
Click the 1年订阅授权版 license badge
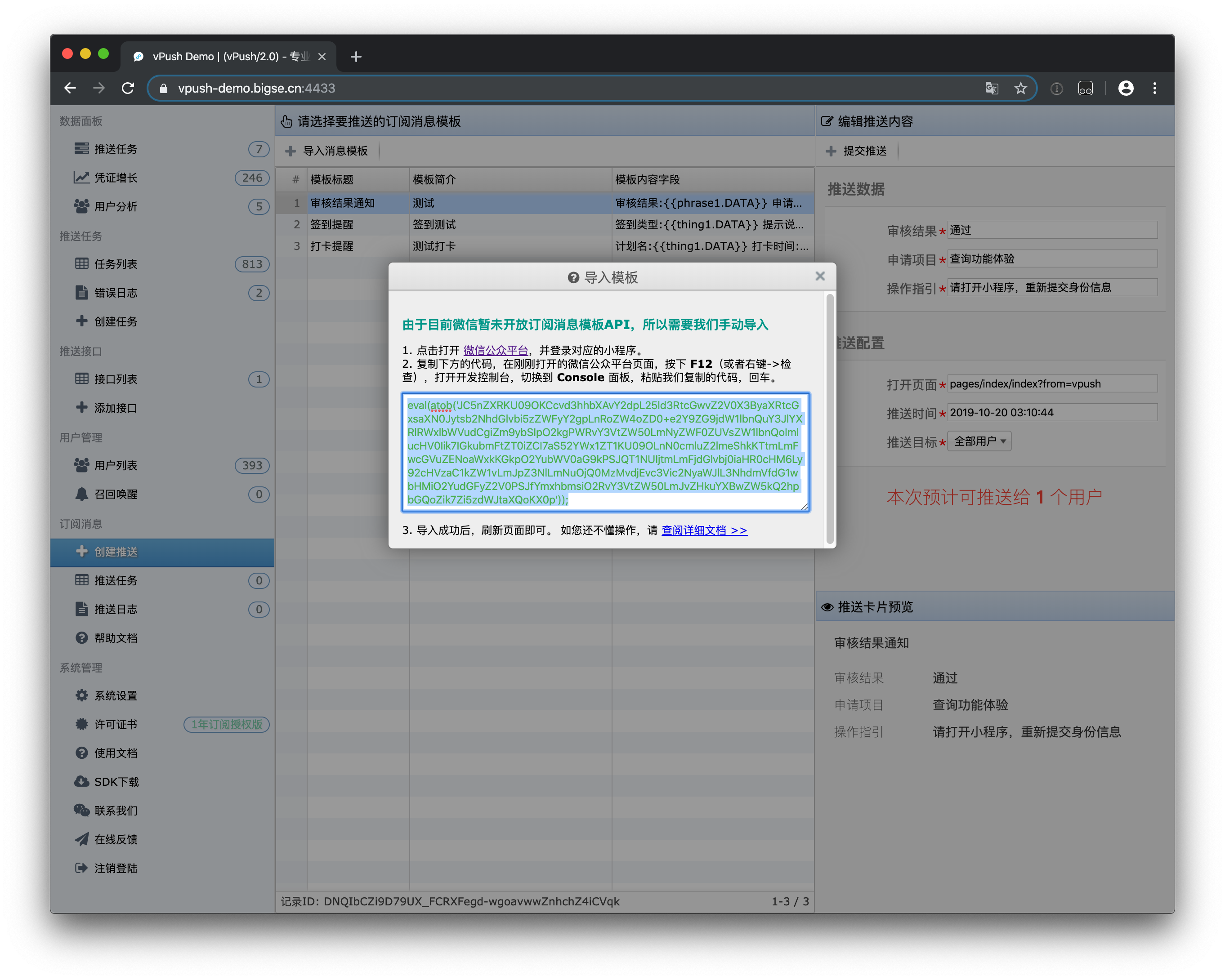pyautogui.click(x=226, y=724)
